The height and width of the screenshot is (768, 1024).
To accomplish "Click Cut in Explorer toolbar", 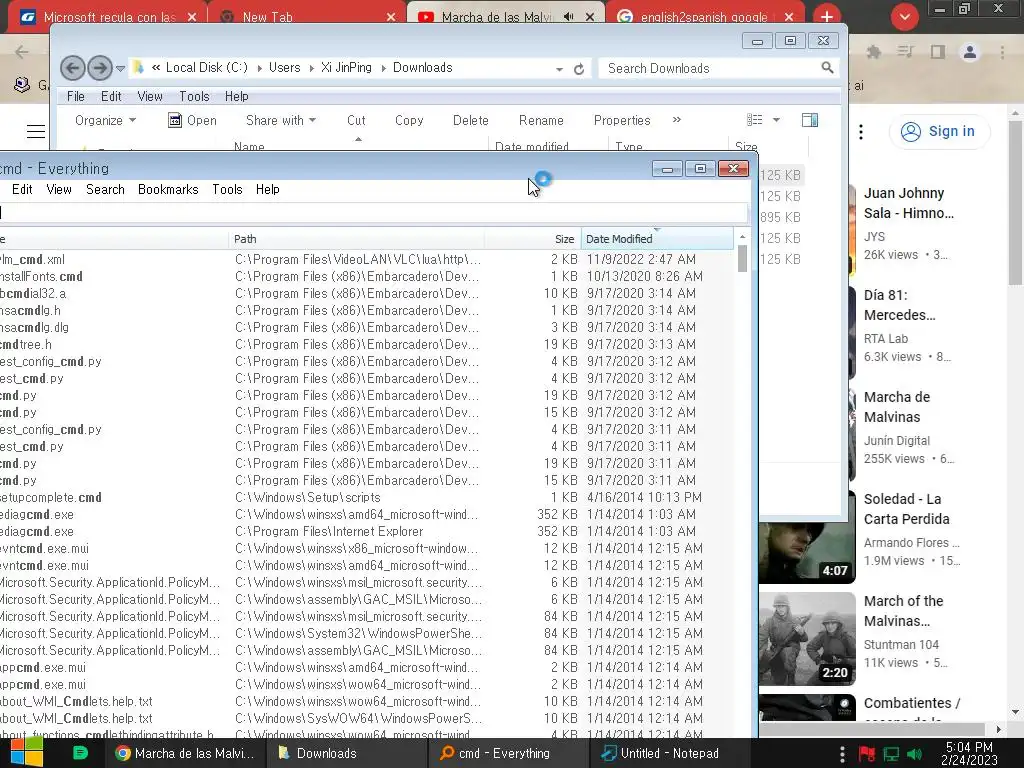I will pyautogui.click(x=356, y=120).
